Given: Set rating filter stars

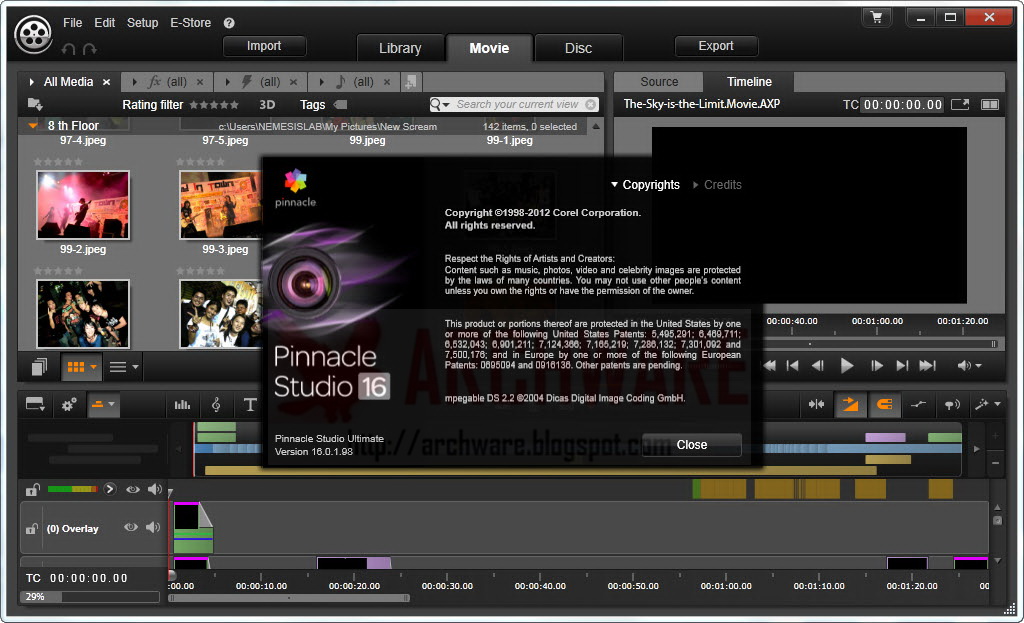Looking at the screenshot, I should click(214, 104).
